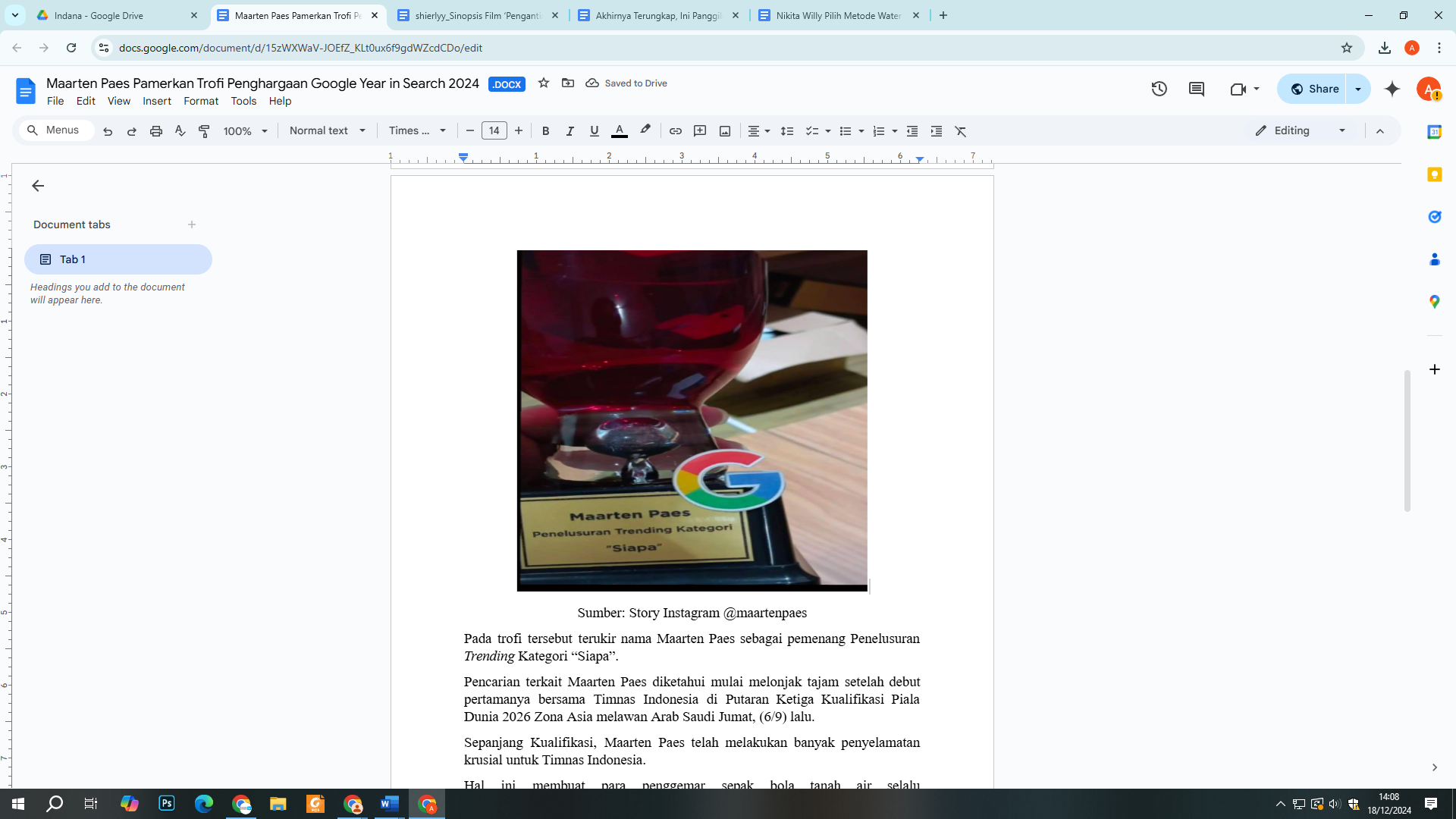
Task: Check the Saved to Drive status
Action: point(627,83)
